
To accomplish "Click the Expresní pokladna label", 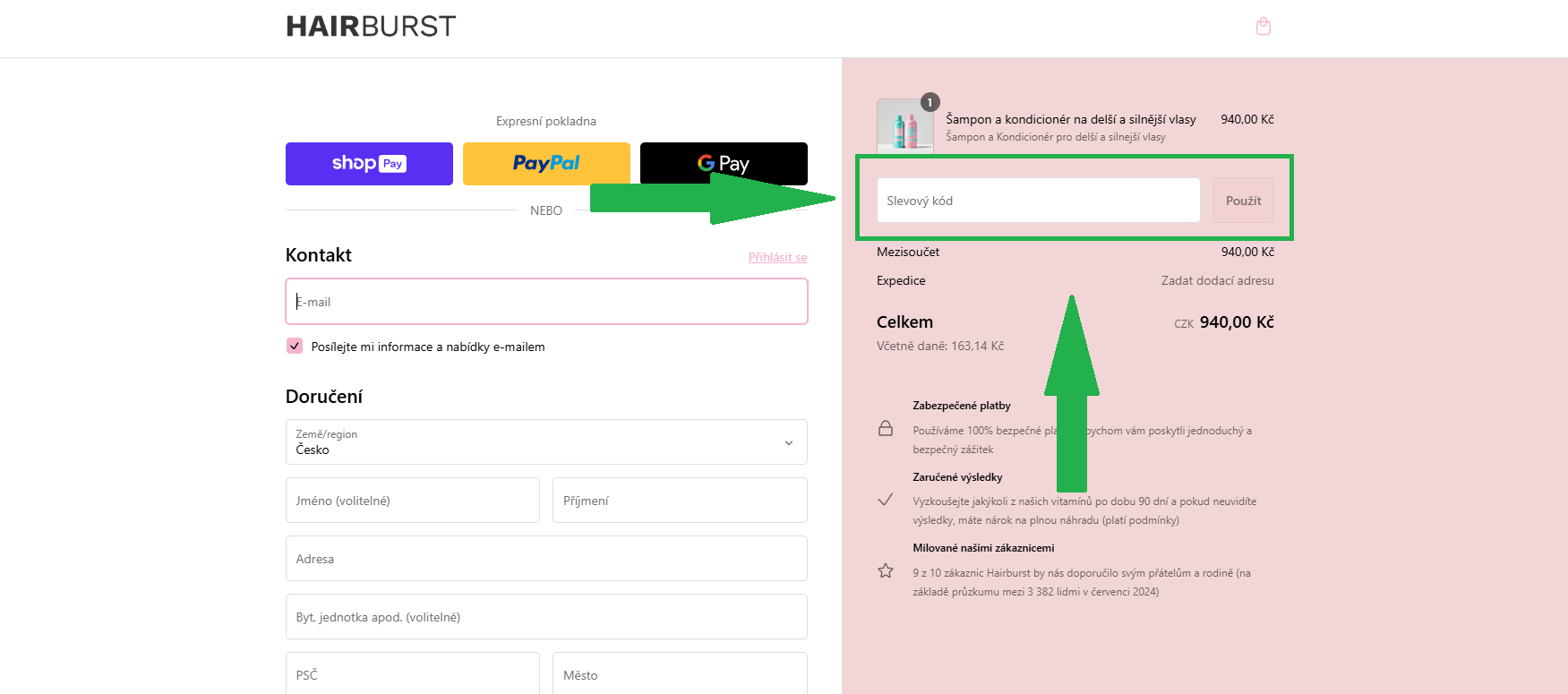I will pyautogui.click(x=546, y=121).
